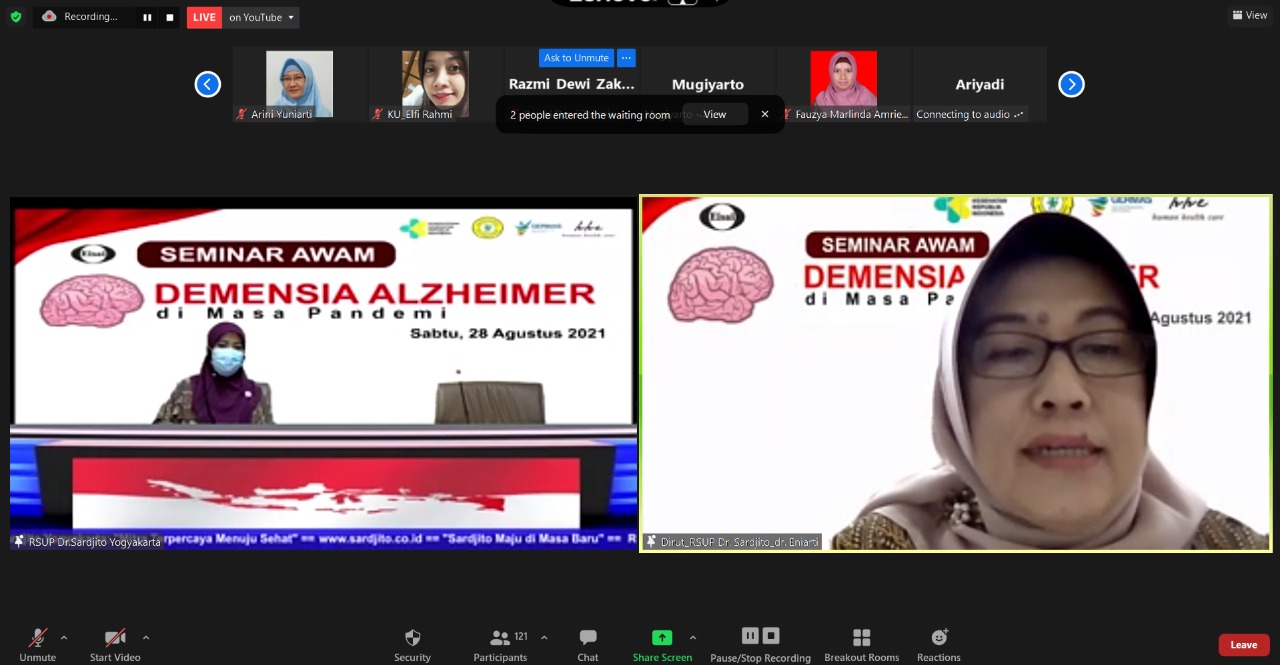The height and width of the screenshot is (665, 1280).
Task: Open the View menu
Action: click(1250, 15)
